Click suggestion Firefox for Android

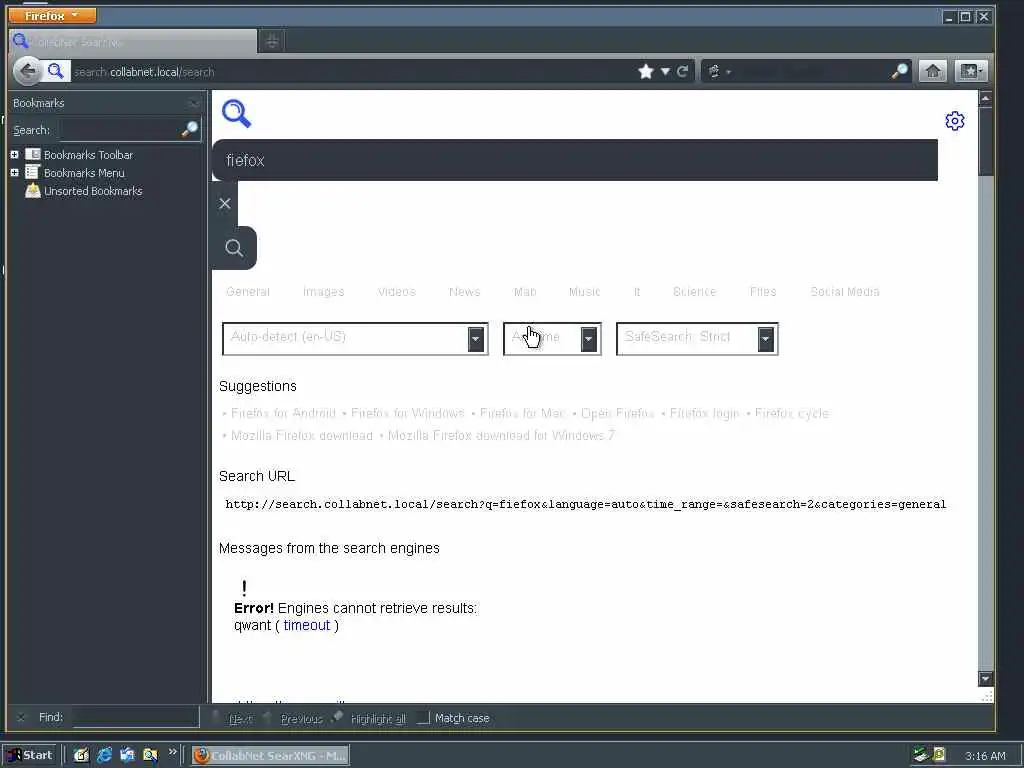point(283,413)
